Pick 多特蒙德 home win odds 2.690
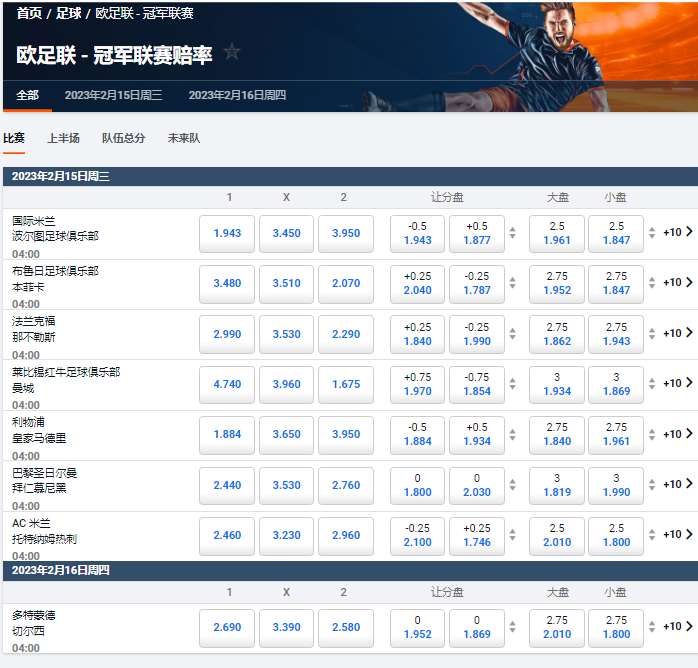This screenshot has height=668, width=698. click(227, 627)
